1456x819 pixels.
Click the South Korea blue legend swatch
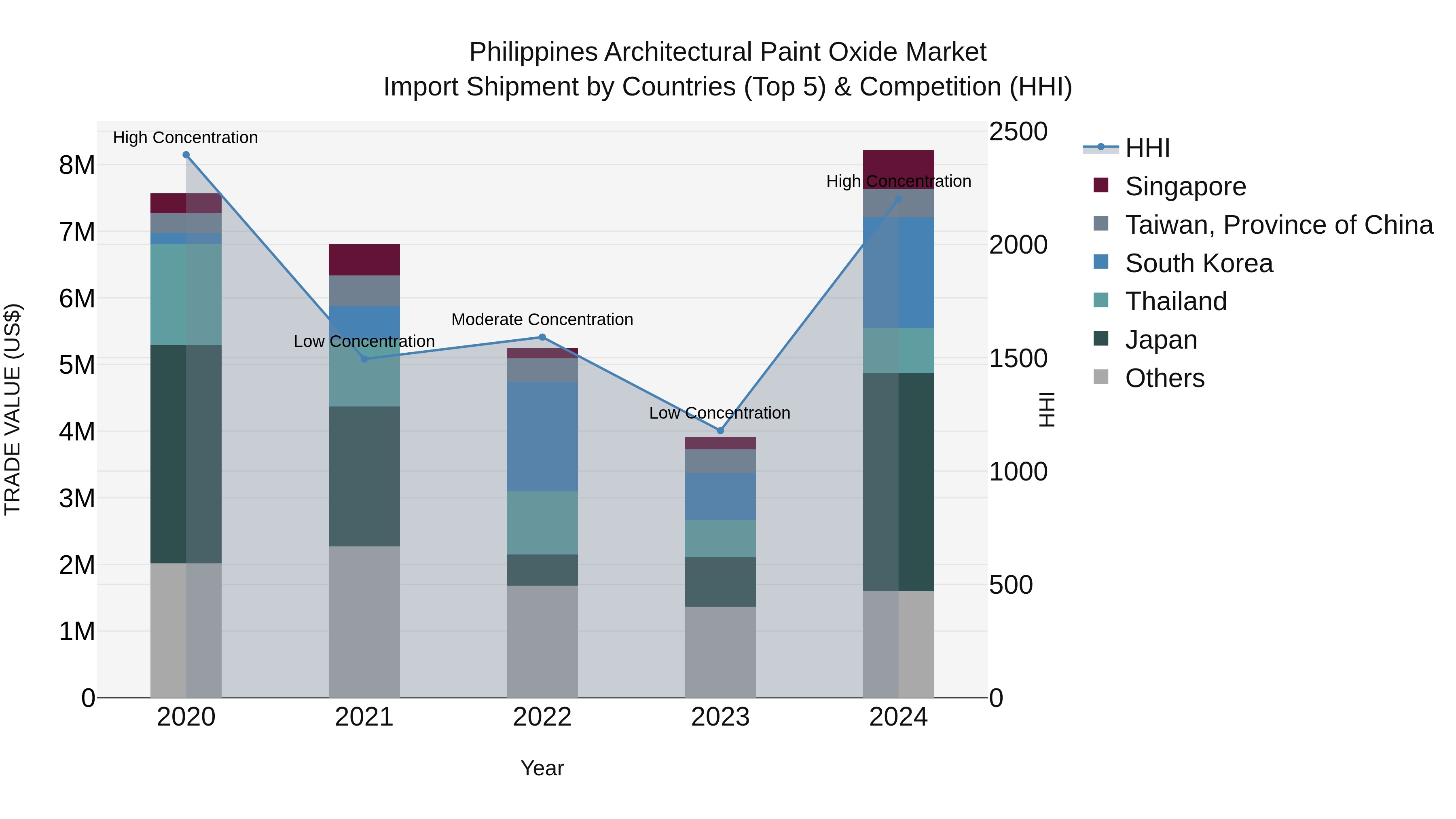point(1101,262)
